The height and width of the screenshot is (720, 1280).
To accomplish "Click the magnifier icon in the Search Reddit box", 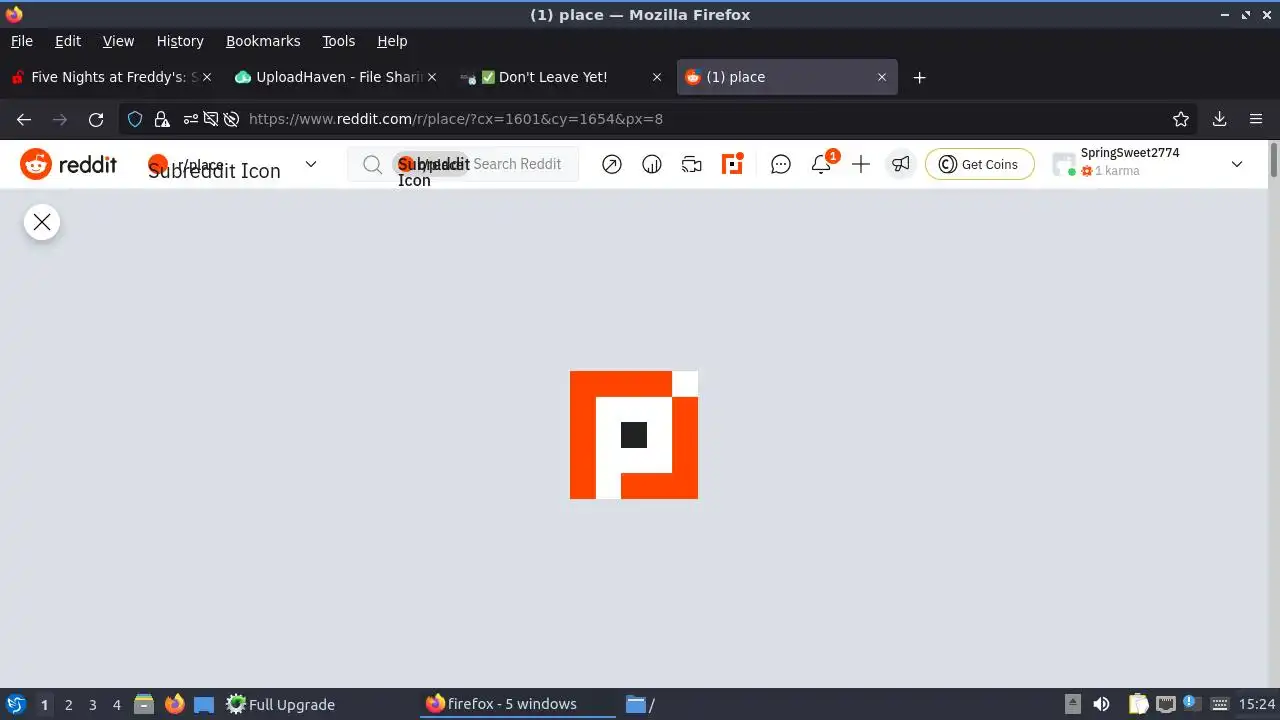I will coord(372,164).
